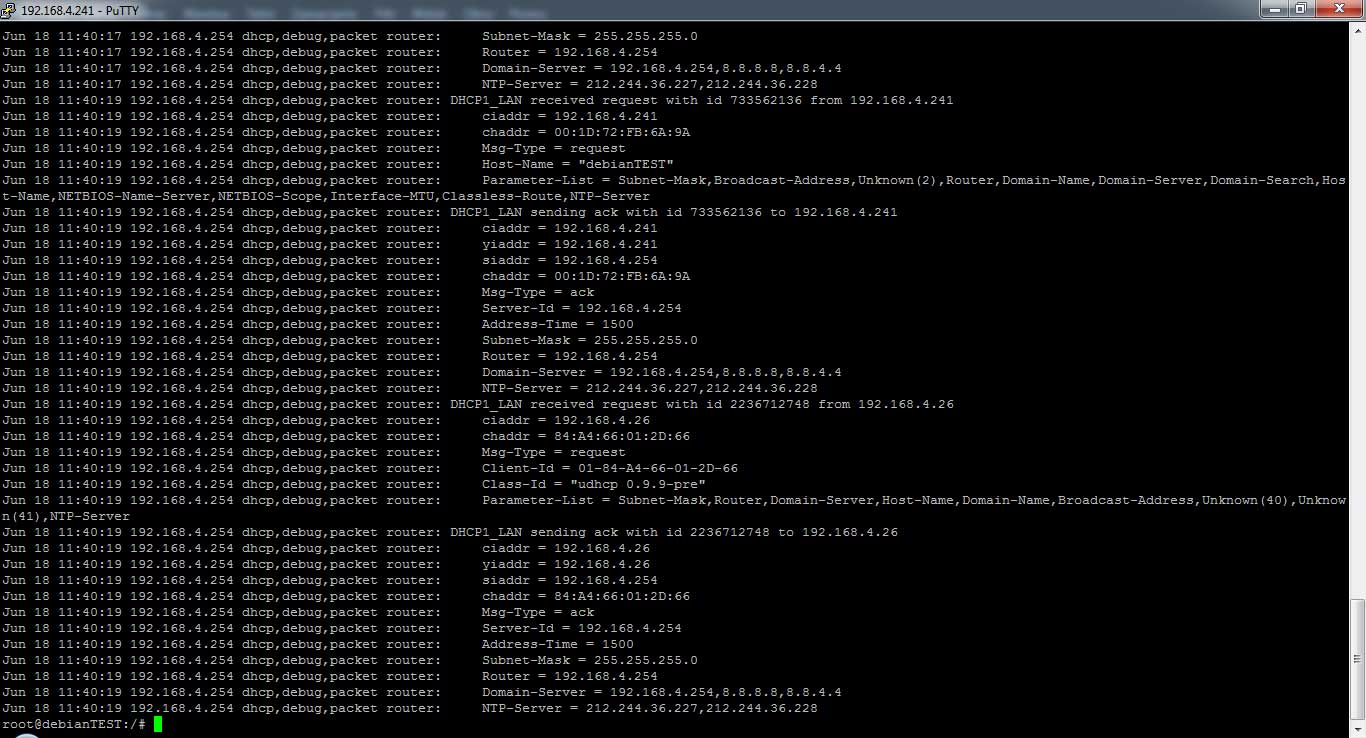Click the scrollbar up arrow

tap(1357, 32)
